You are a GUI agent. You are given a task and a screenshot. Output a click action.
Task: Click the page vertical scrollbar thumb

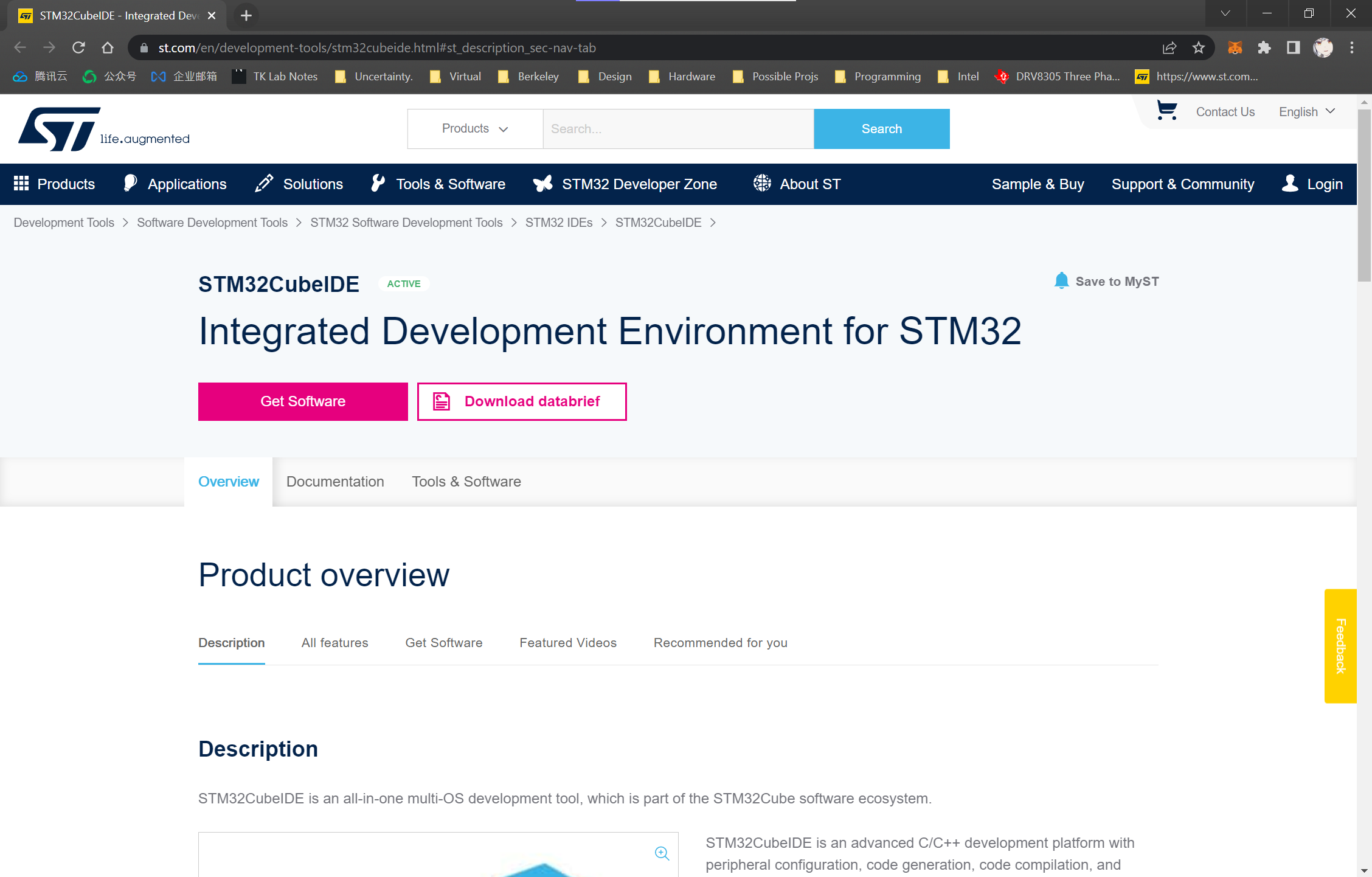1365,195
